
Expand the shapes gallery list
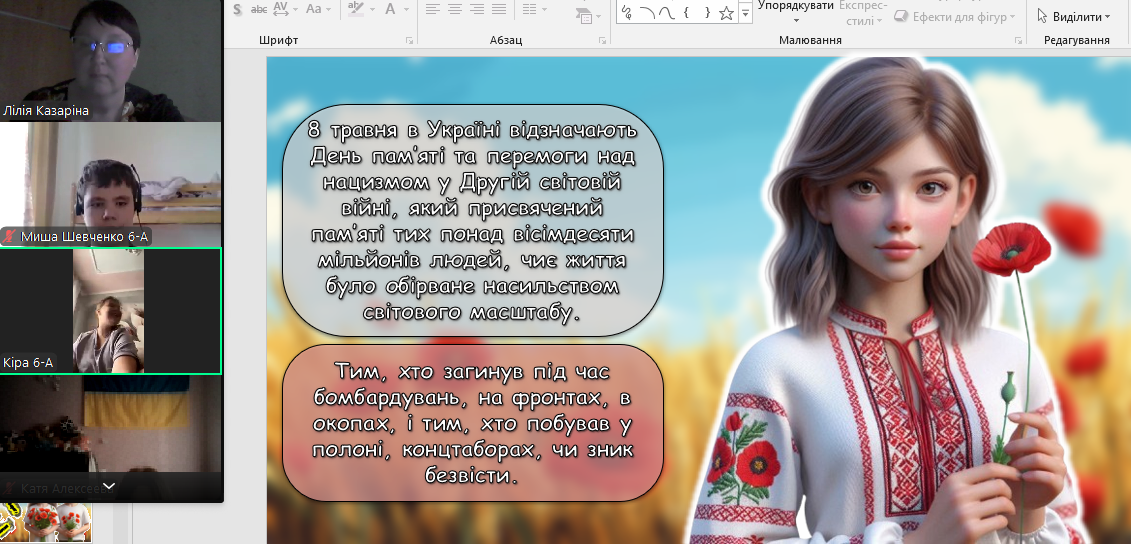(x=745, y=12)
